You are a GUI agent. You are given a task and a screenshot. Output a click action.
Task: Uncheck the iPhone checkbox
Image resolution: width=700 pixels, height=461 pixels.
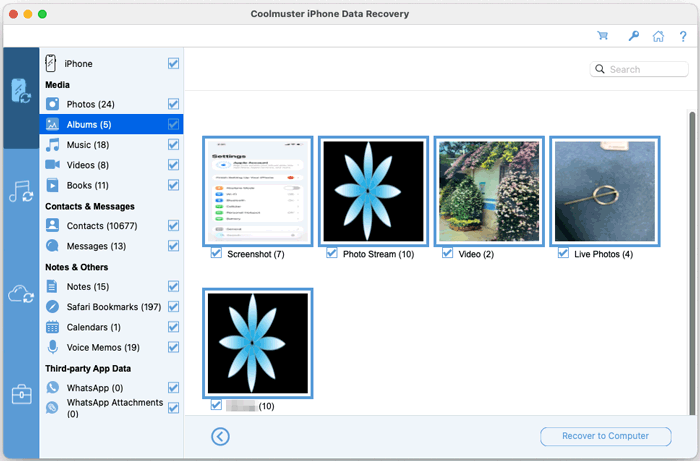[x=174, y=63]
